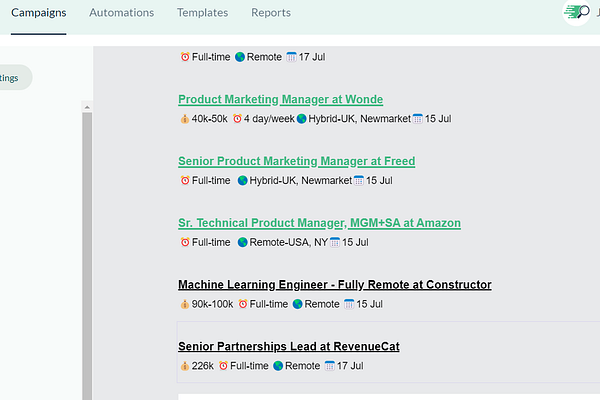Viewport: 600px width, 400px height.
Task: Click globe icon in top 17 Jul row
Action: 240,57
